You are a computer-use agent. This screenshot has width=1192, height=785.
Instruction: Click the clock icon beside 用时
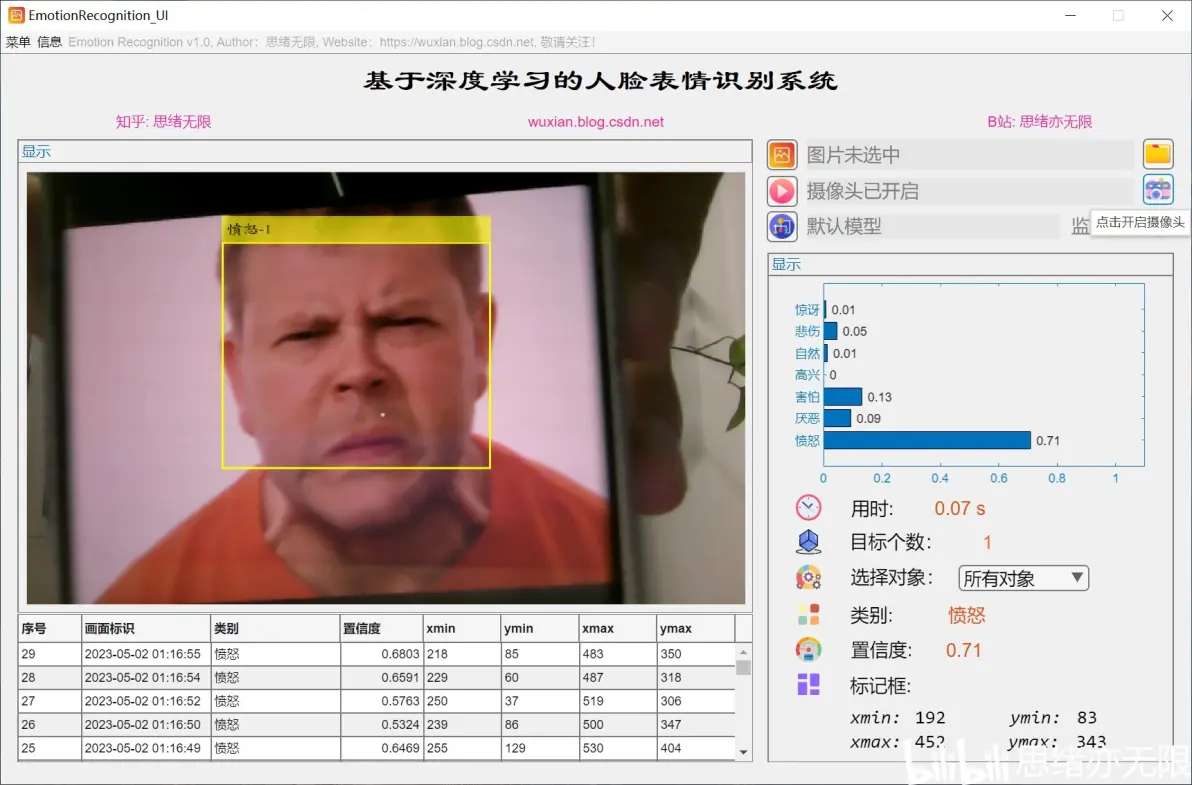pyautogui.click(x=808, y=508)
